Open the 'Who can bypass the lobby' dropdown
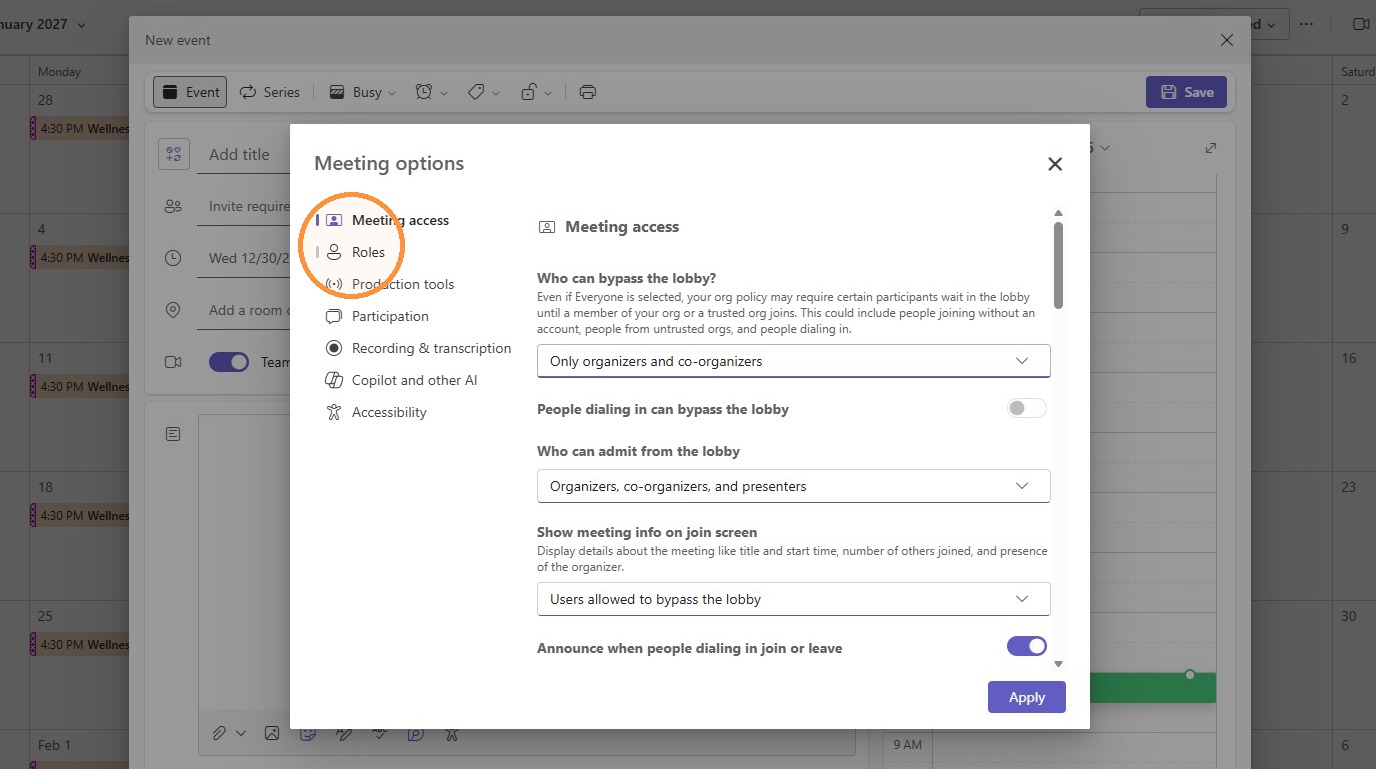The image size is (1376, 769). point(793,361)
